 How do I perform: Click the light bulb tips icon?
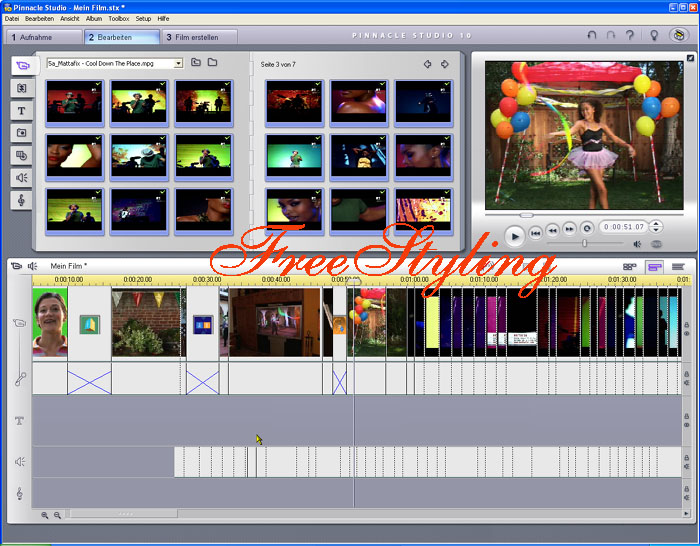coord(654,35)
